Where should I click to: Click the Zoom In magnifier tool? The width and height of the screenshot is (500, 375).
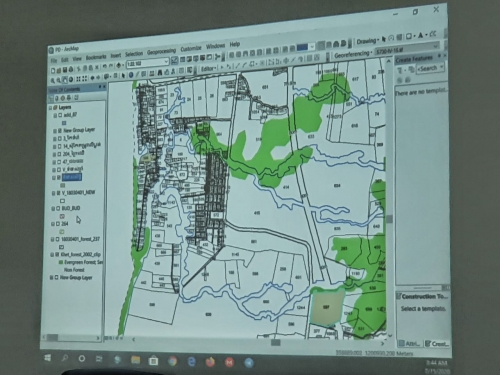coord(53,80)
